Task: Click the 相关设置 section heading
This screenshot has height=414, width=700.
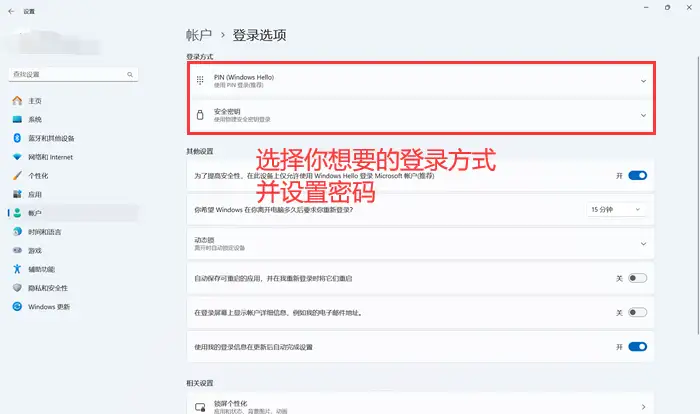Action: pos(200,383)
